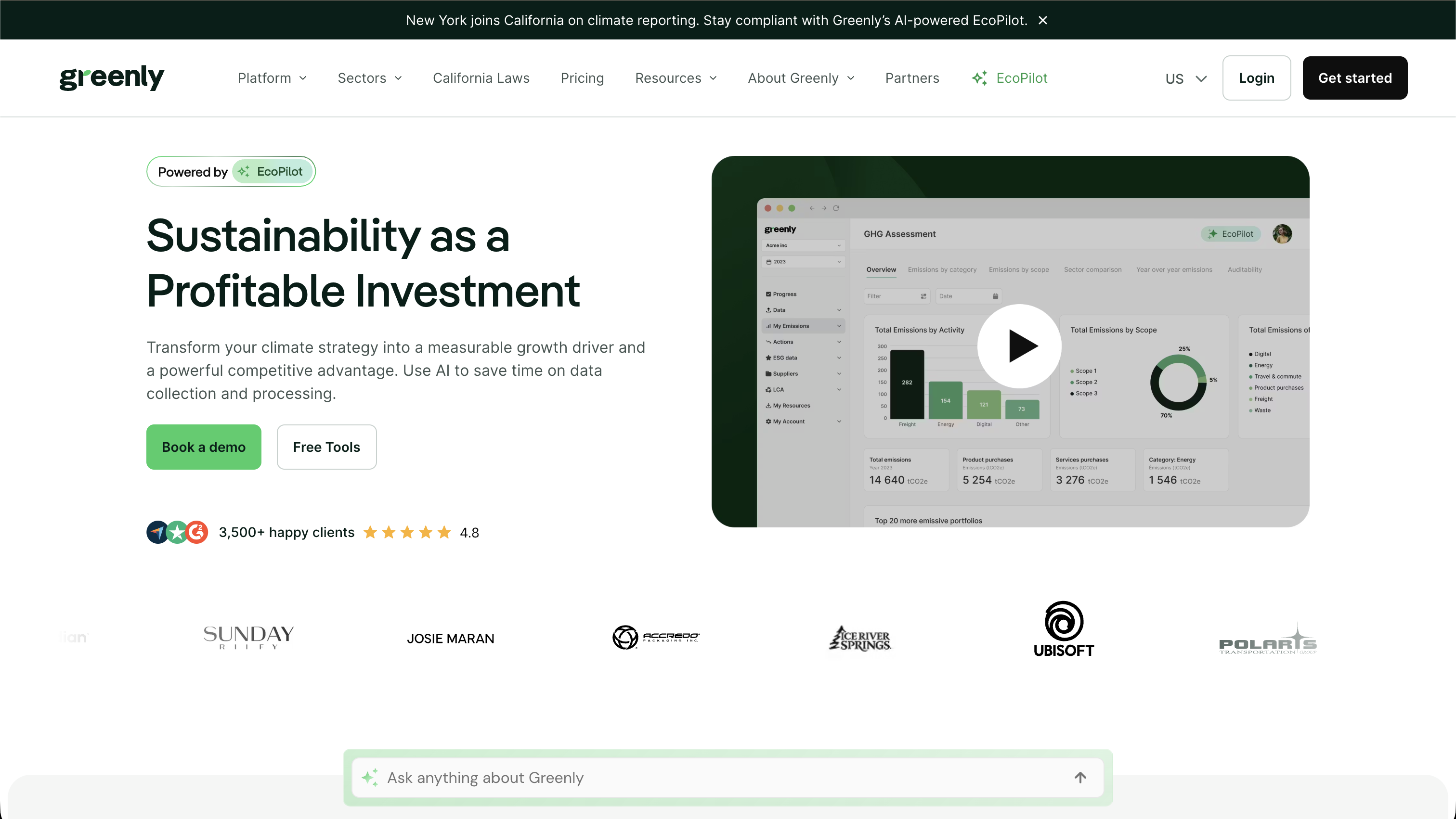Expand Actions in the preview sidebar
The width and height of the screenshot is (1456, 819).
click(803, 342)
